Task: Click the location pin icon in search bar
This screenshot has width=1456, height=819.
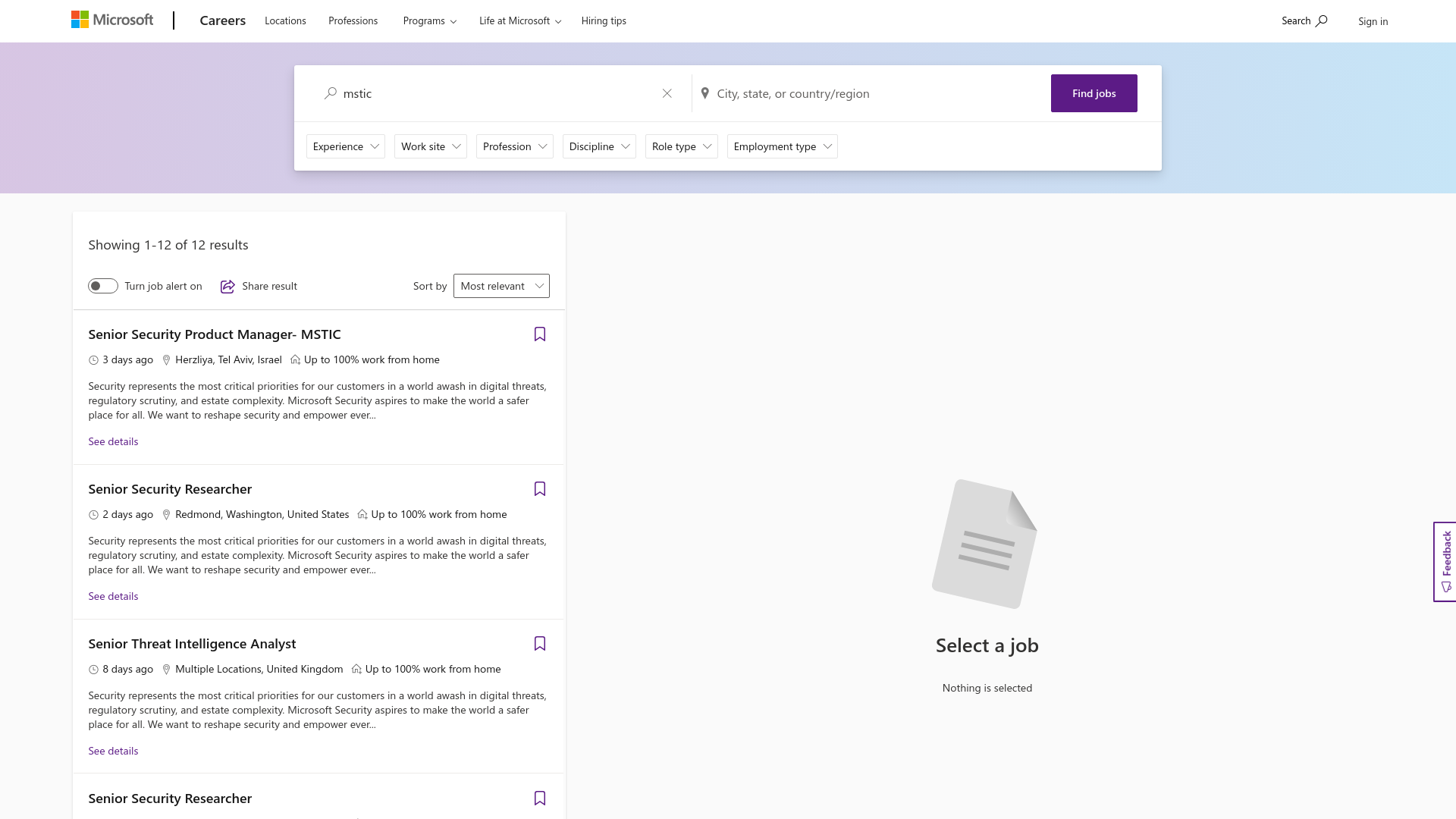Action: point(704,93)
